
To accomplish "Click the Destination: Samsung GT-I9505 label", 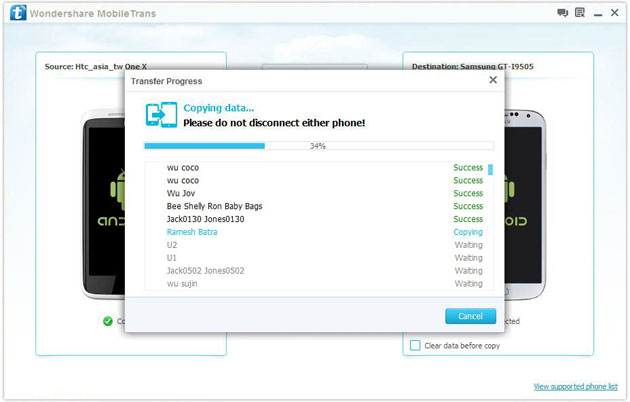I will (472, 66).
